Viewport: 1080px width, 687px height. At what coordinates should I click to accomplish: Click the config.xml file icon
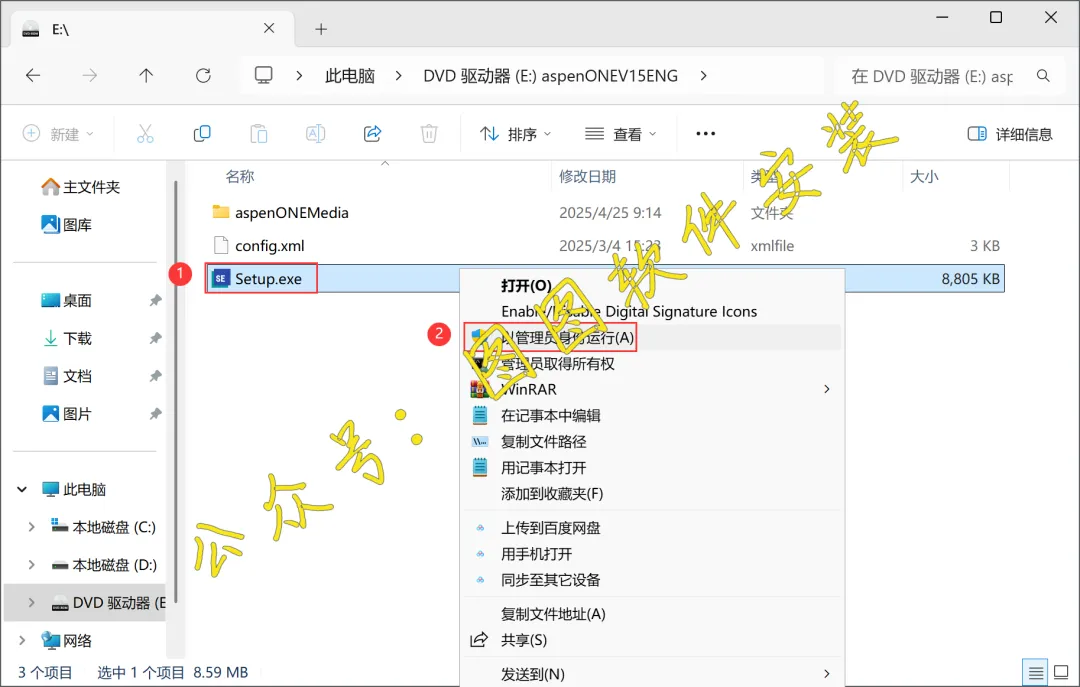pos(220,245)
